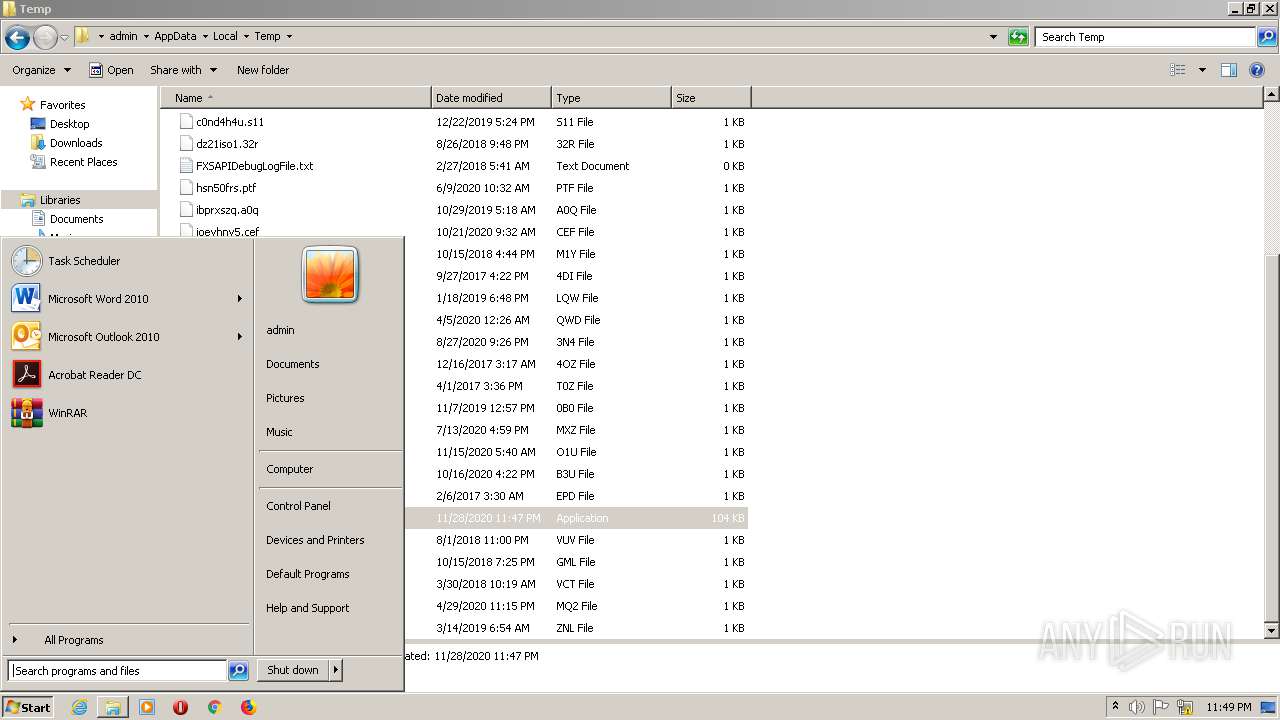Open the Help question mark icon
Image resolution: width=1280 pixels, height=720 pixels.
[x=1257, y=70]
